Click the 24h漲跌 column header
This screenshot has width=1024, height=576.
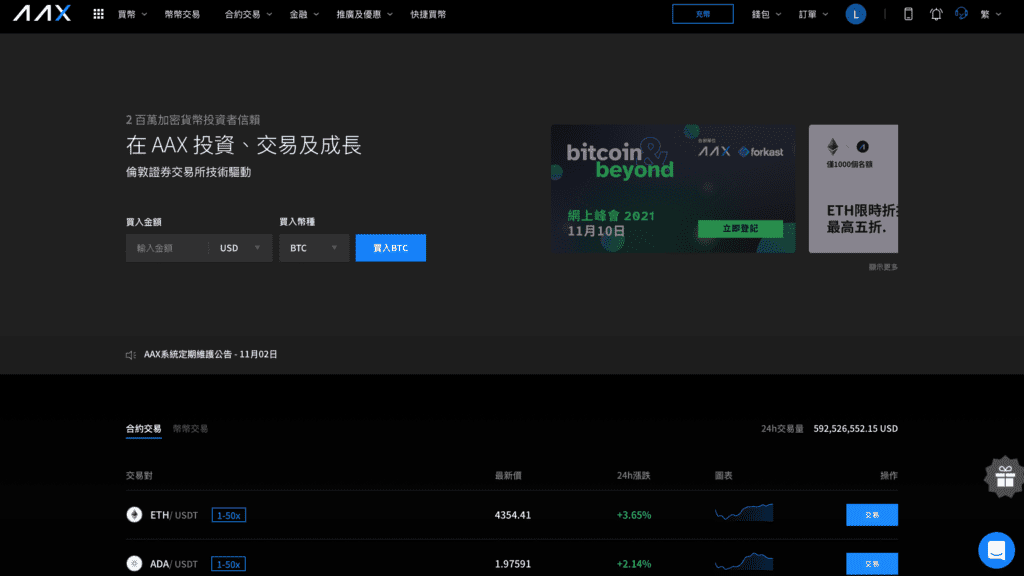[x=633, y=475]
